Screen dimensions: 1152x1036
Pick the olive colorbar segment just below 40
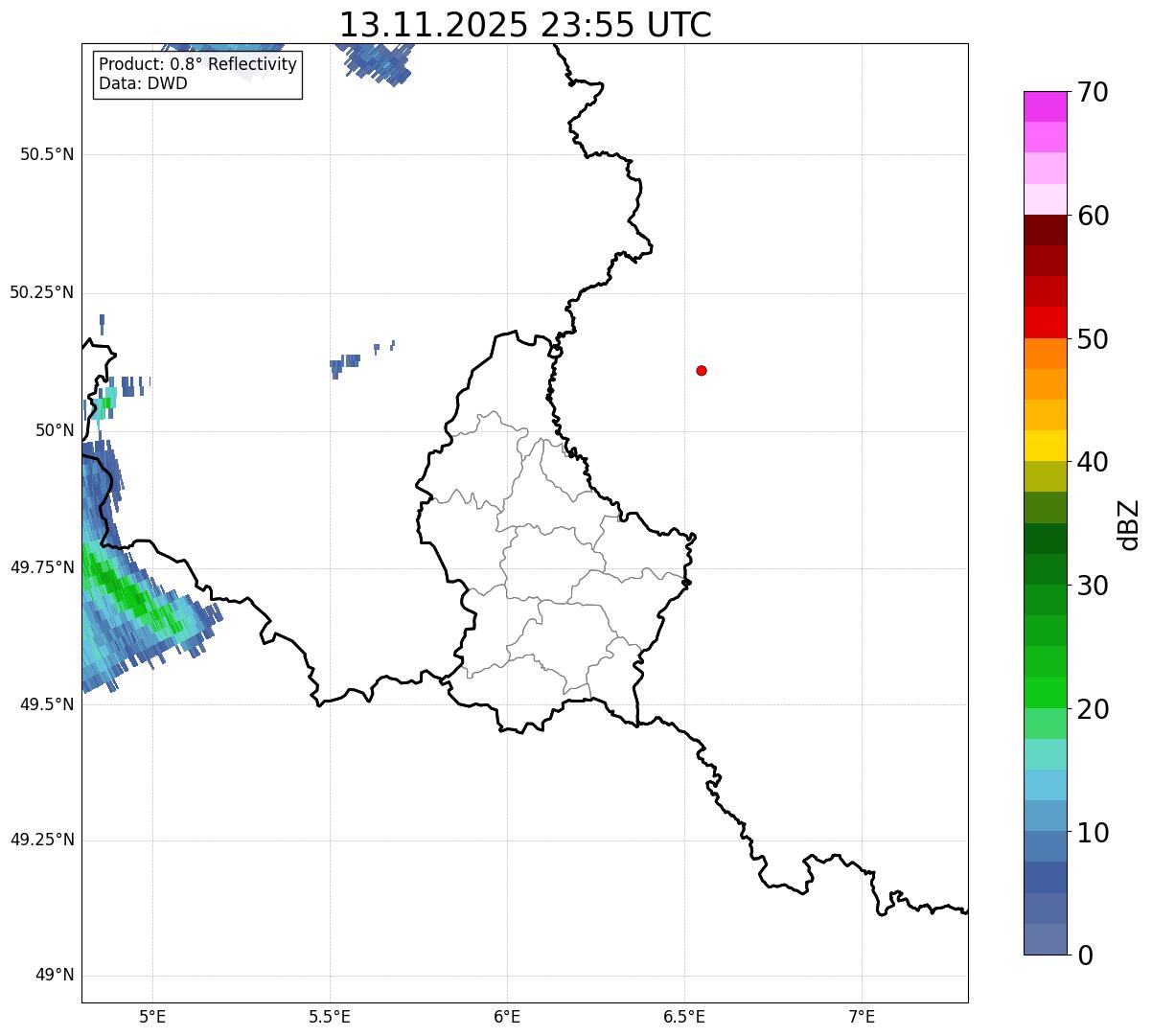[x=1046, y=476]
